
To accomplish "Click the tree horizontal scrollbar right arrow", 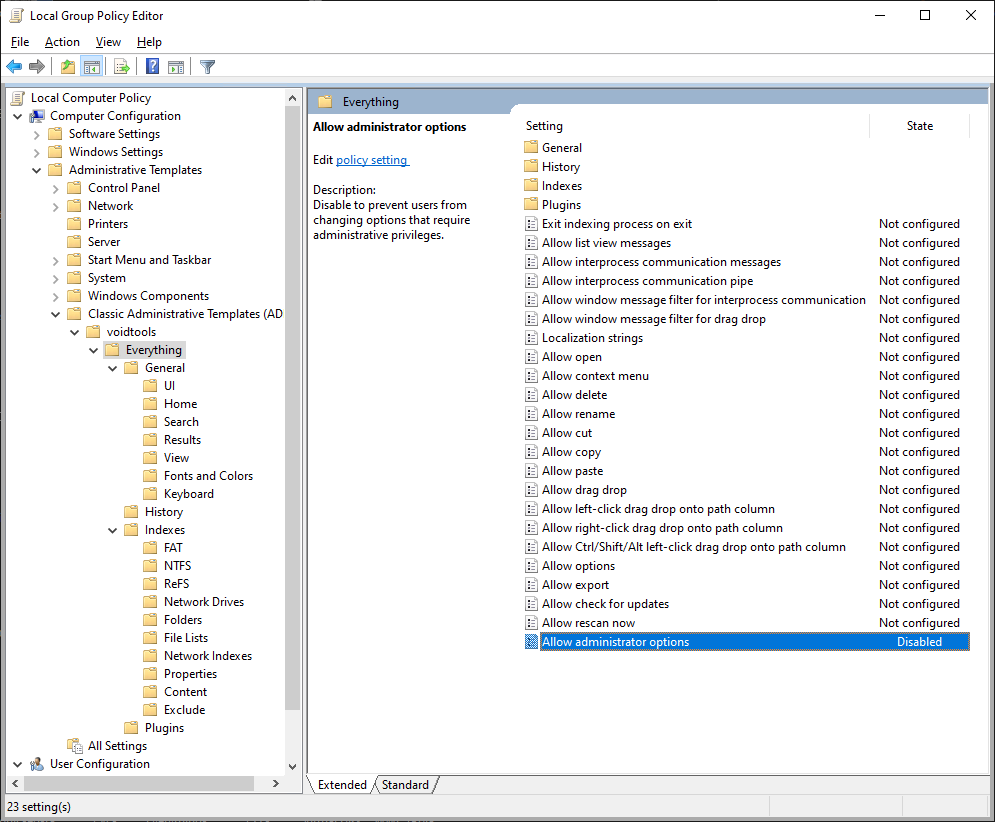I will click(275, 783).
